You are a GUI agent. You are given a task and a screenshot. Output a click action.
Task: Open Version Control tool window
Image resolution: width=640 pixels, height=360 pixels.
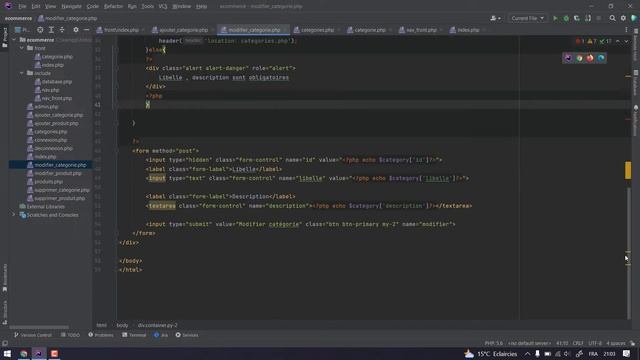(x=33, y=335)
